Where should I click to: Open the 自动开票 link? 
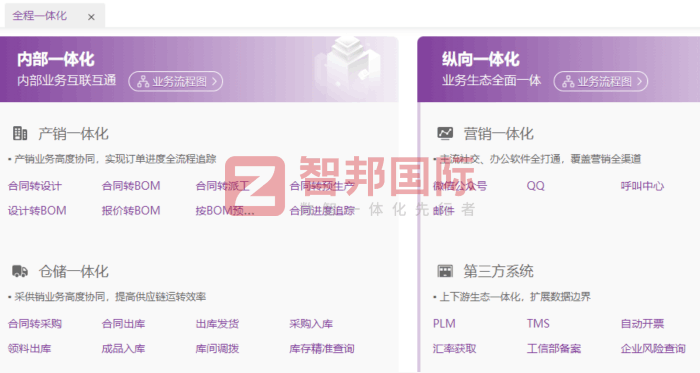pos(642,324)
